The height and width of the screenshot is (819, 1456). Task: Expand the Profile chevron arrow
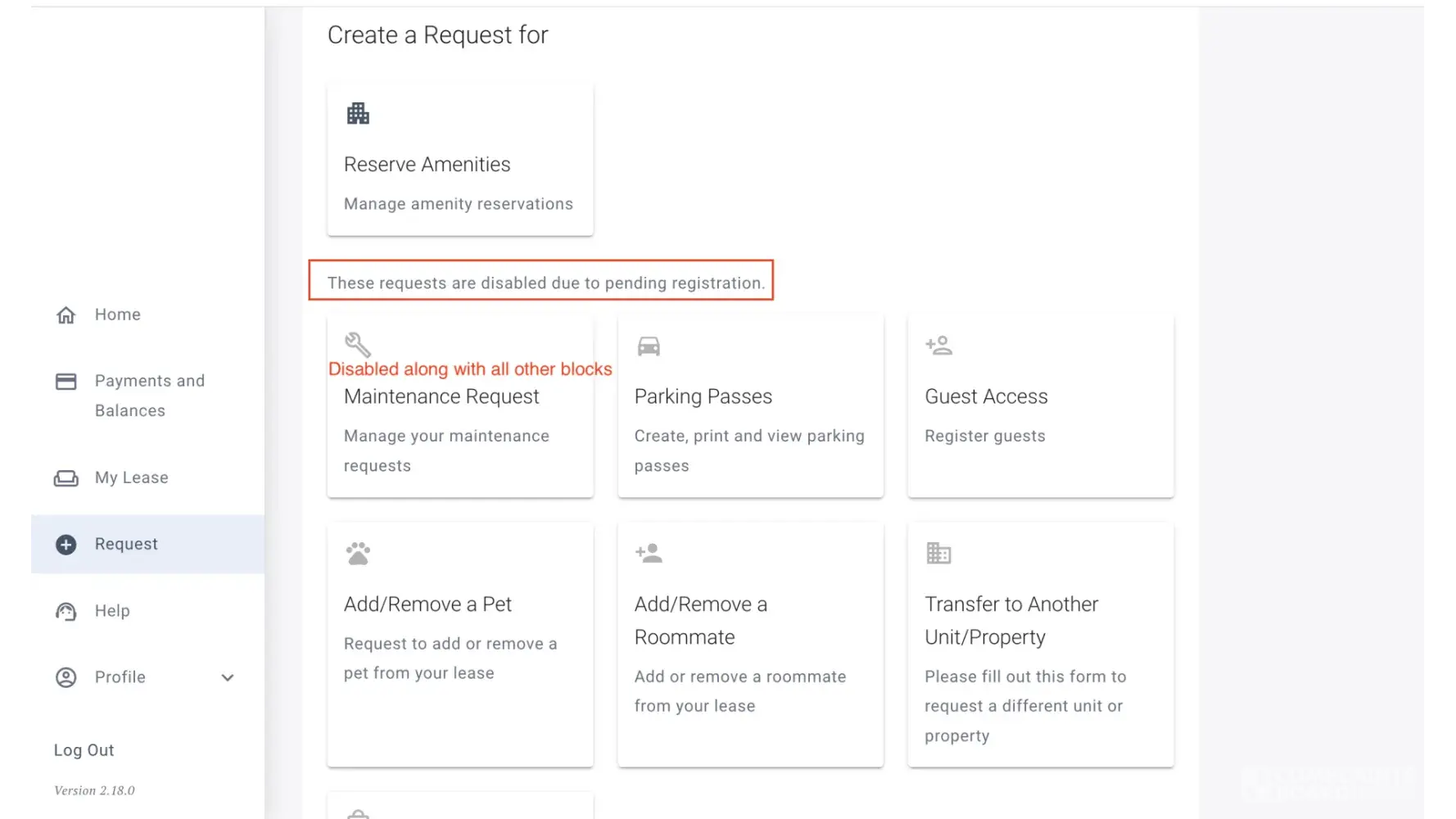tap(228, 678)
